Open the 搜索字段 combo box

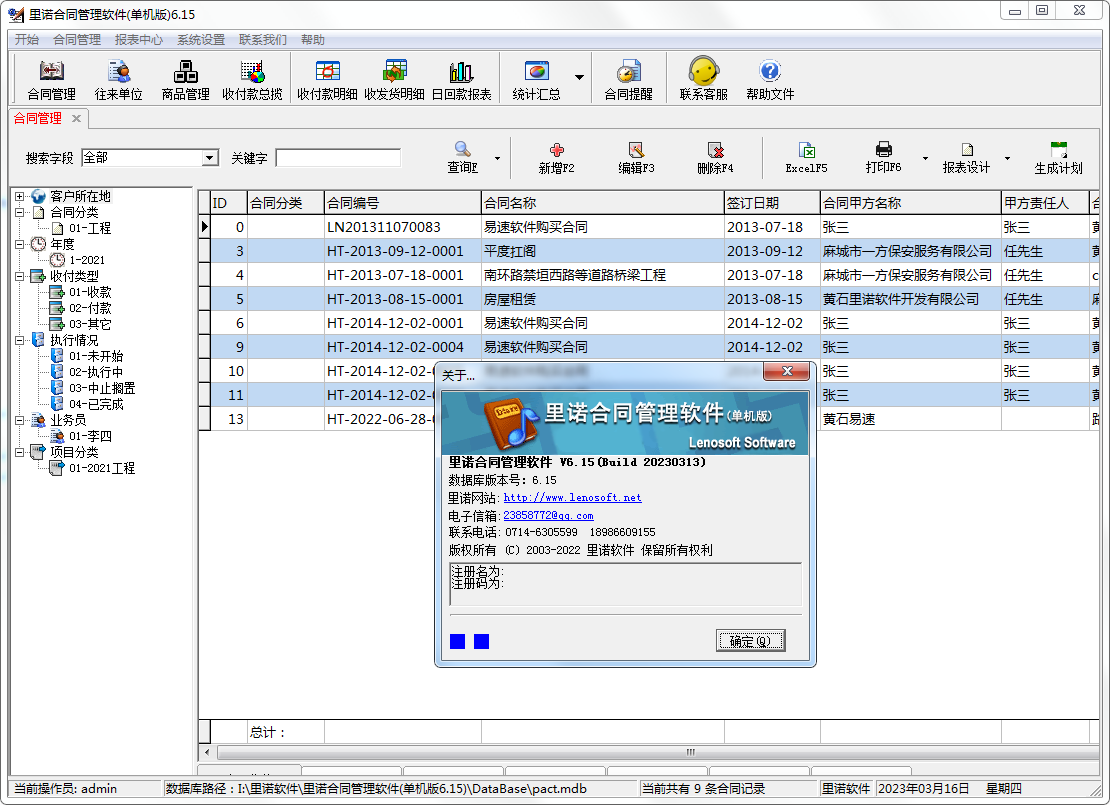click(150, 158)
